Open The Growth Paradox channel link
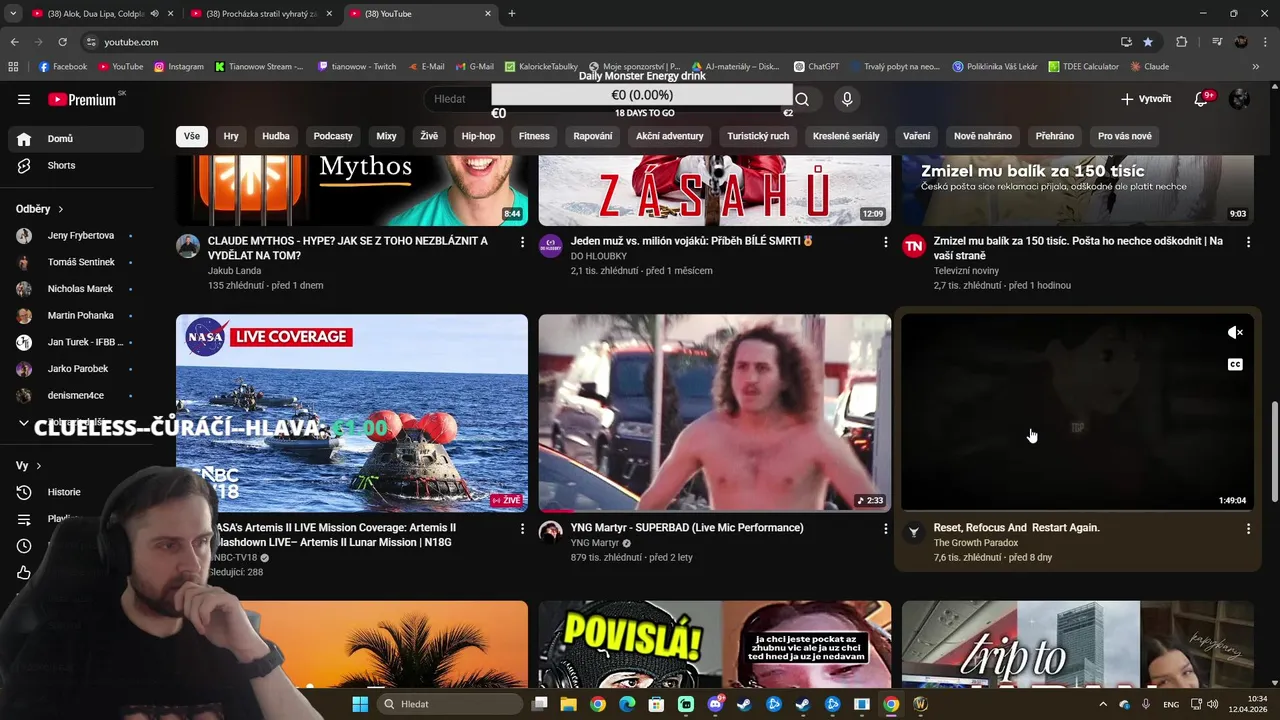1280x720 pixels. pos(975,543)
